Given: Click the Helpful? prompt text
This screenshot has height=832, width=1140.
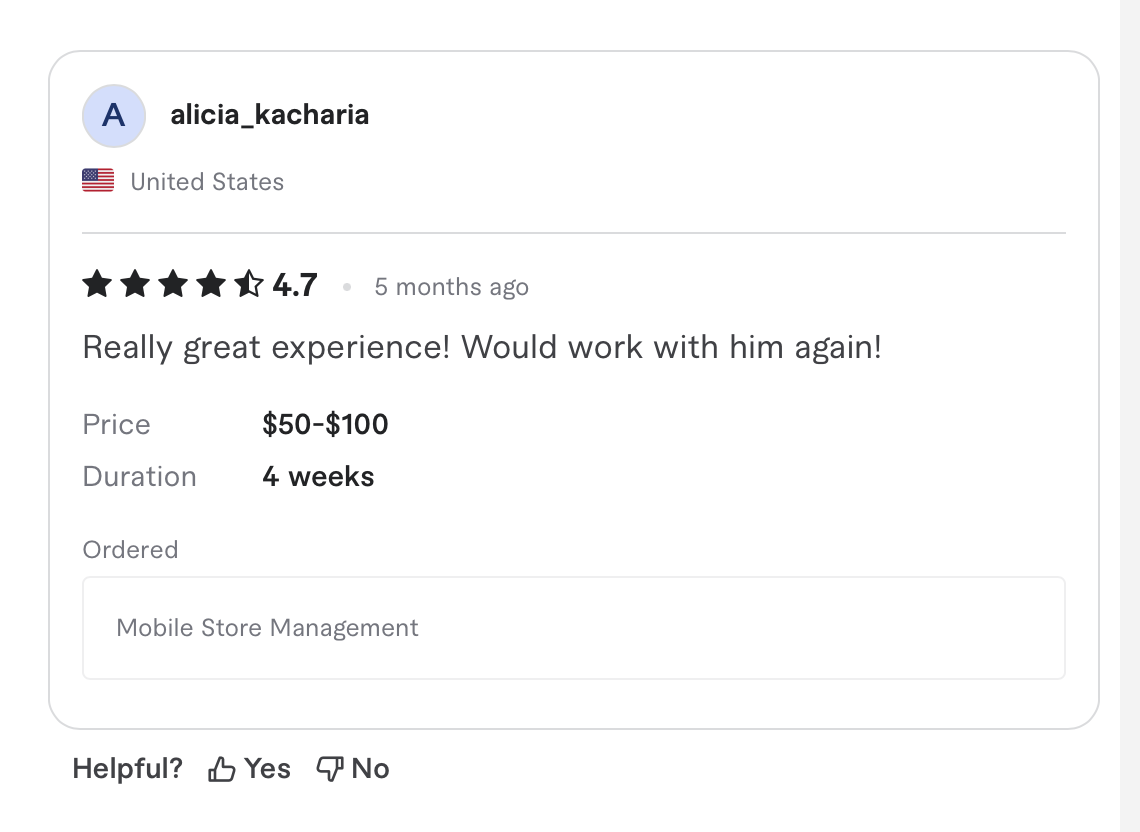Looking at the screenshot, I should click(x=127, y=768).
